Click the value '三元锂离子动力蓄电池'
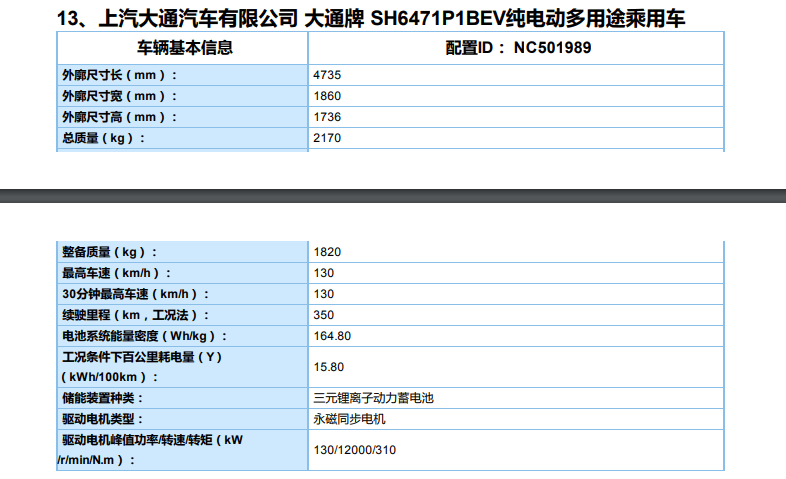The width and height of the screenshot is (786, 479). (x=373, y=398)
